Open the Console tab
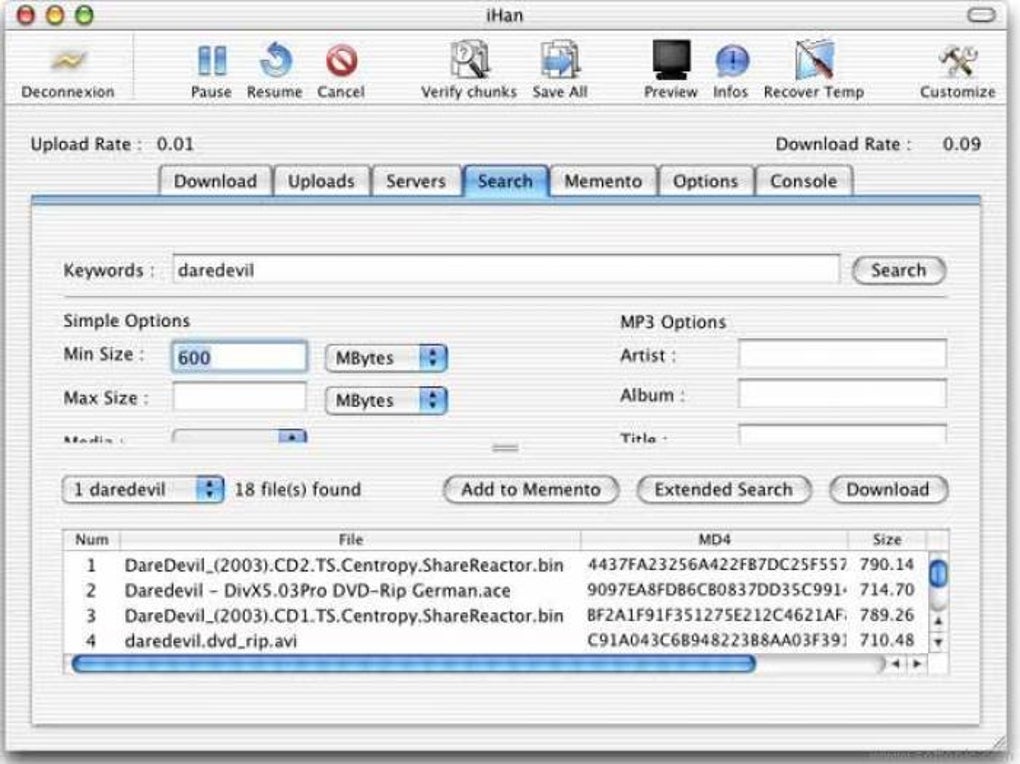The width and height of the screenshot is (1020, 764). click(805, 181)
